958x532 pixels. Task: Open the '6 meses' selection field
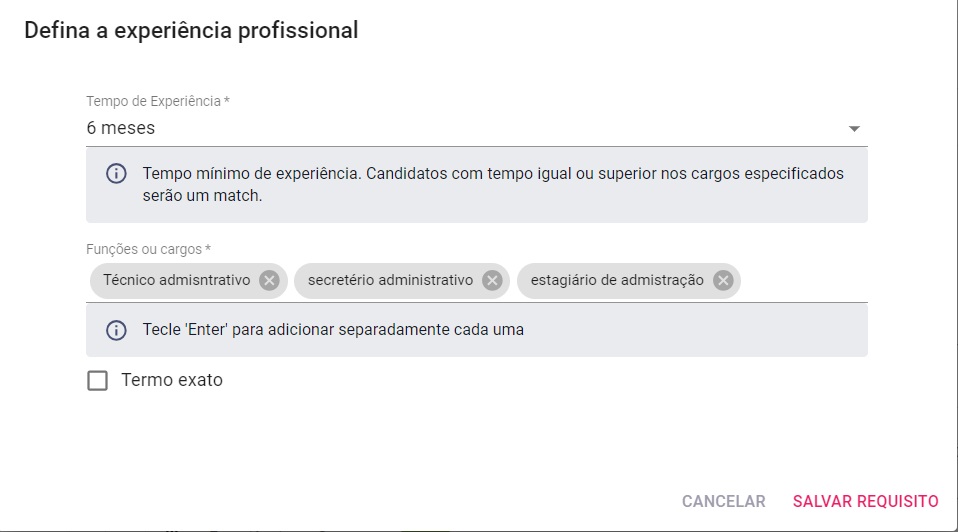[477, 128]
